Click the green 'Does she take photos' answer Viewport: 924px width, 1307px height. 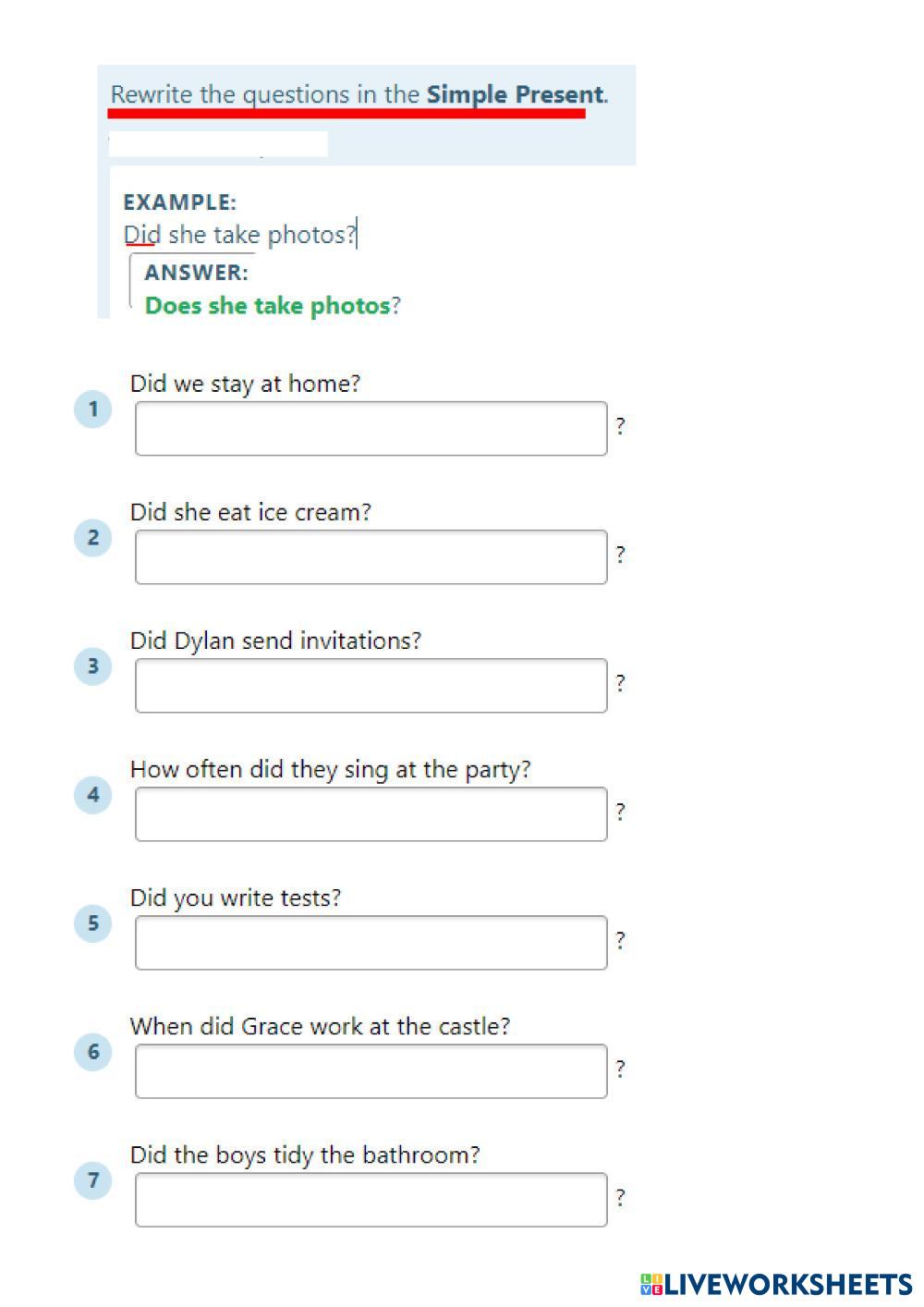(x=268, y=306)
